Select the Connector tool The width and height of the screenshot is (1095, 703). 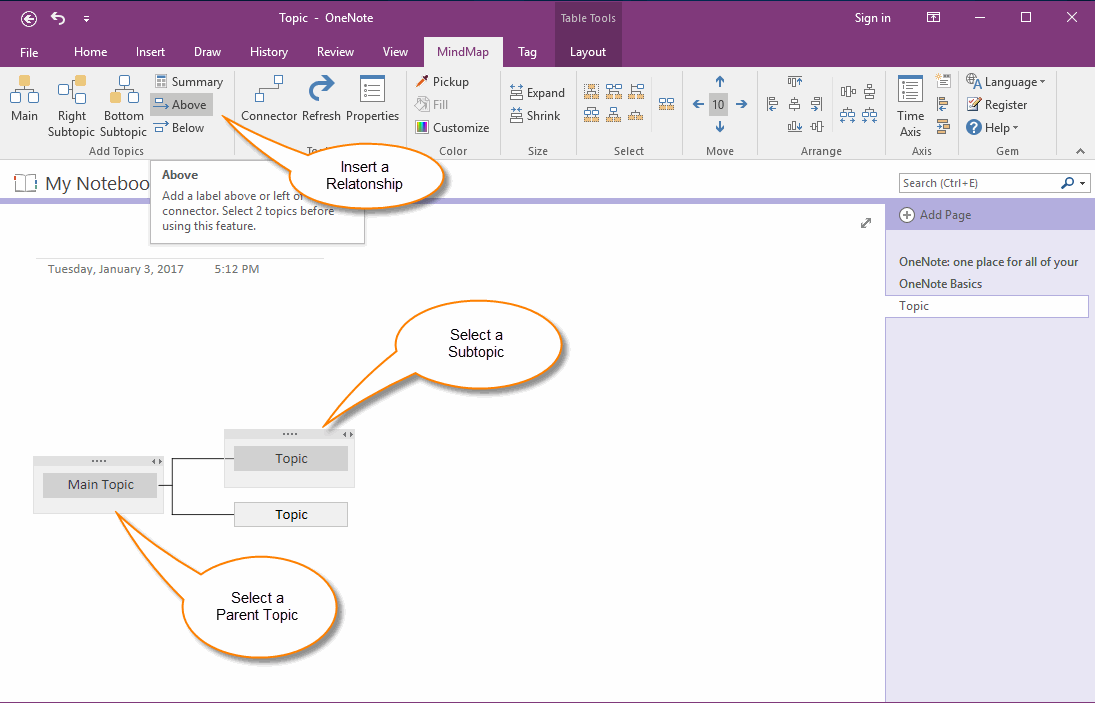pyautogui.click(x=269, y=99)
